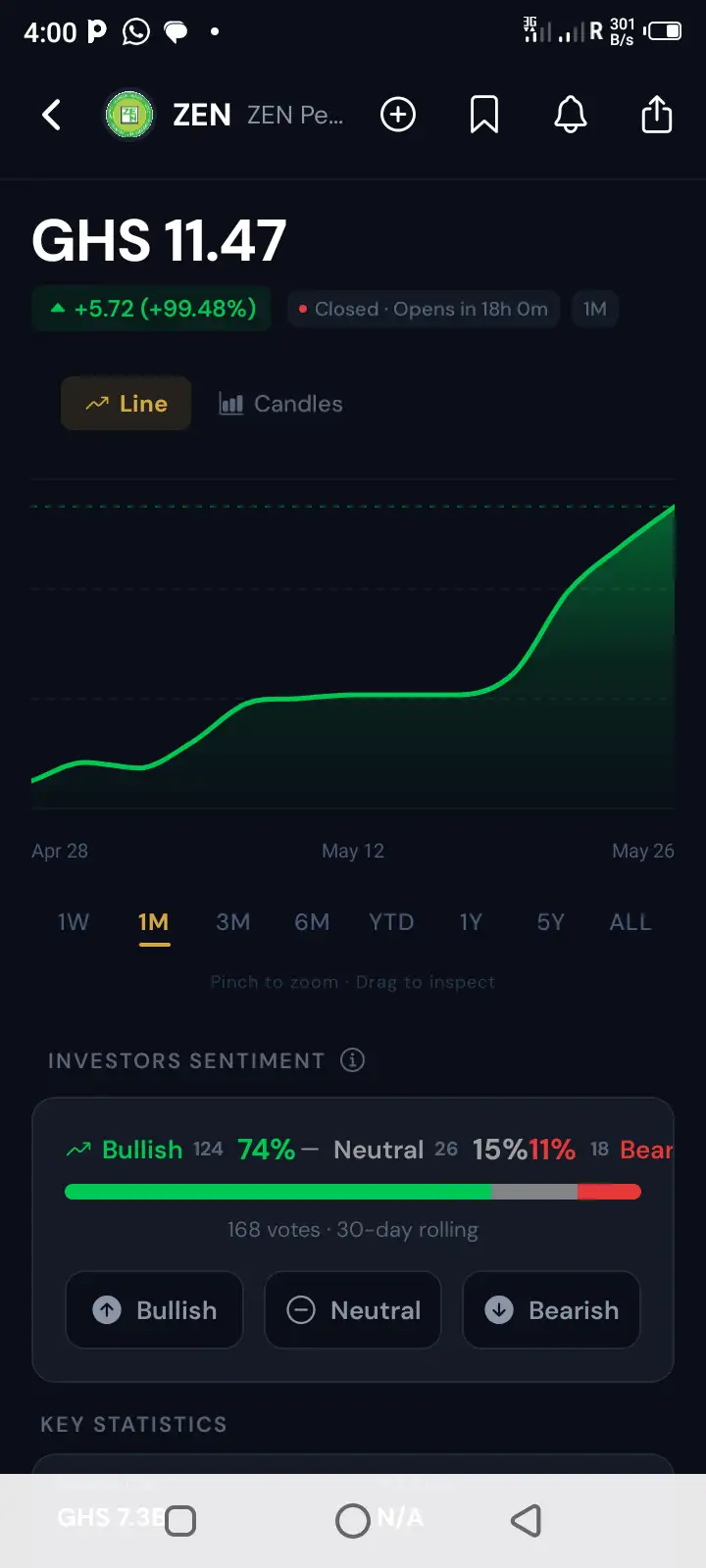
Task: Bookmark the ZEN stock
Action: (x=484, y=115)
